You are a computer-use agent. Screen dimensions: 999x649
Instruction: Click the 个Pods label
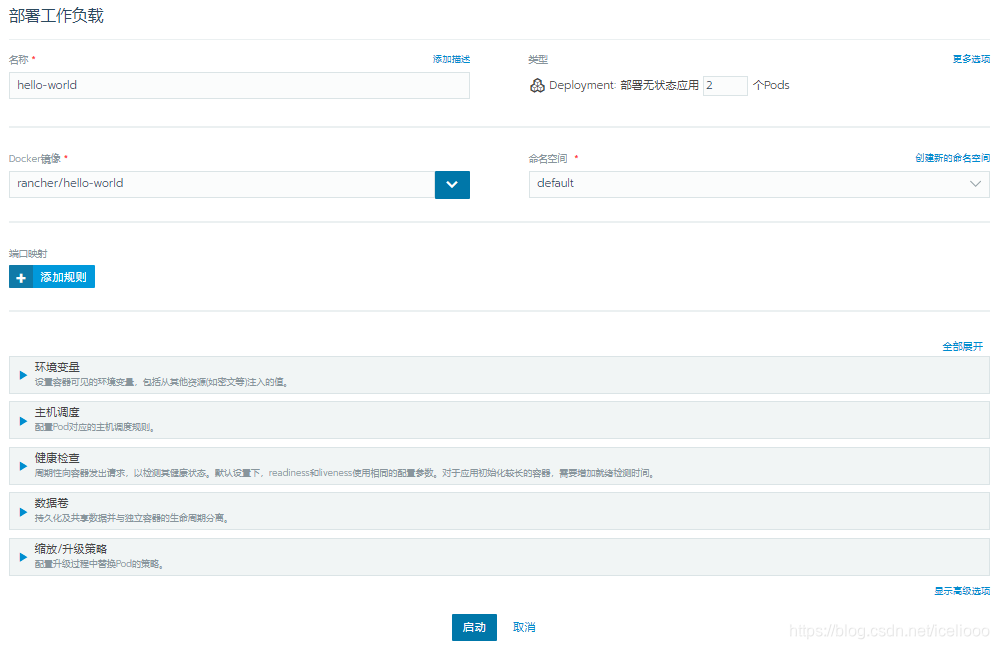tap(771, 85)
